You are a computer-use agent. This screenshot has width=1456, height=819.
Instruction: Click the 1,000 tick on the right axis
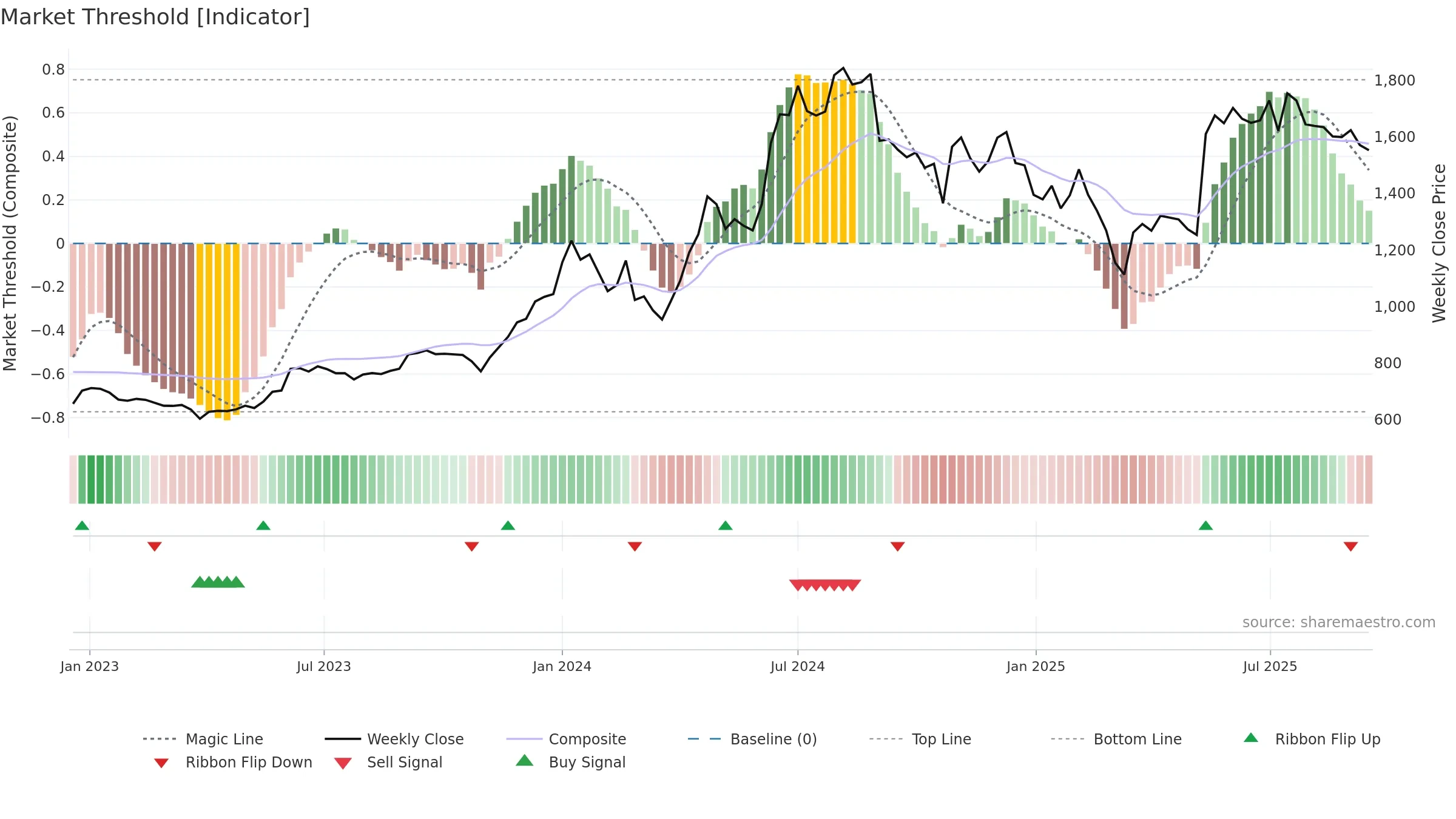point(1394,306)
